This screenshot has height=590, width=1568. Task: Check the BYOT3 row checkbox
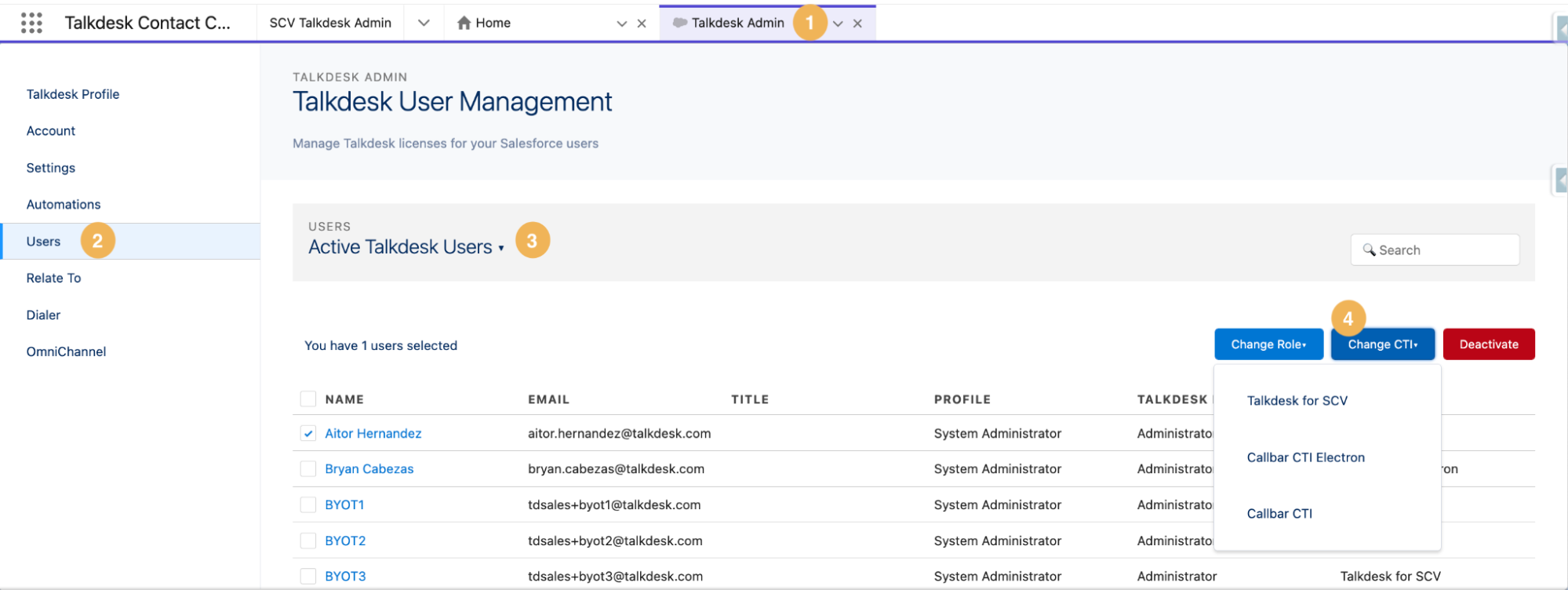308,576
